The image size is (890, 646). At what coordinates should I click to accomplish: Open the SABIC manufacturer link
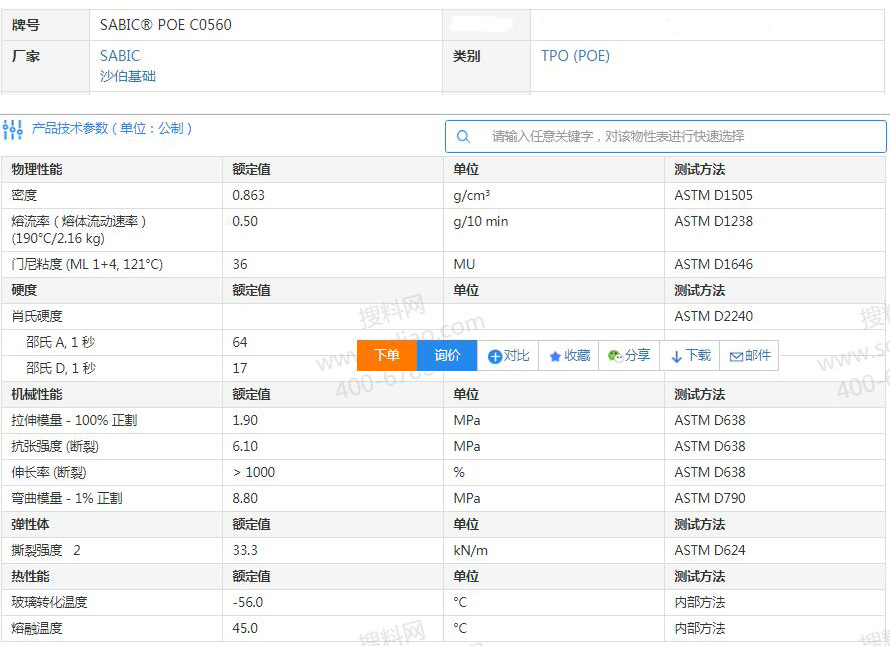(x=120, y=56)
